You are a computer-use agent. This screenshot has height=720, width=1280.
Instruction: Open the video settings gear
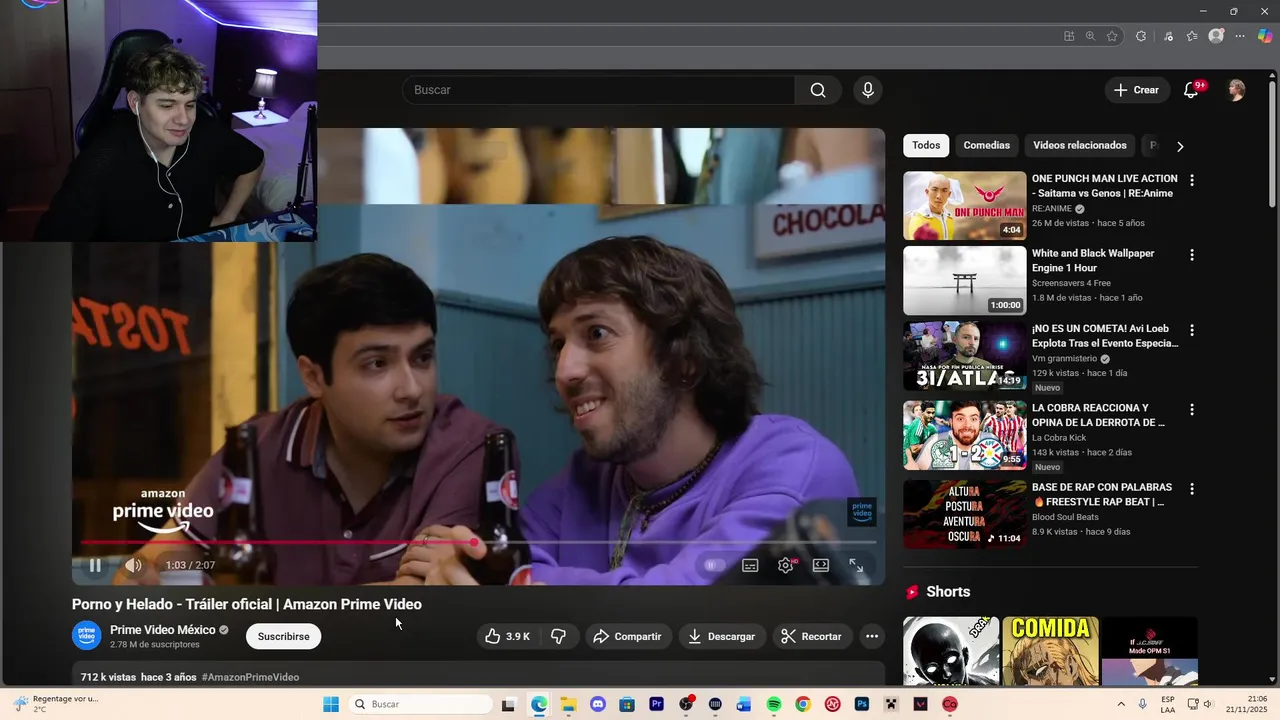tap(786, 565)
